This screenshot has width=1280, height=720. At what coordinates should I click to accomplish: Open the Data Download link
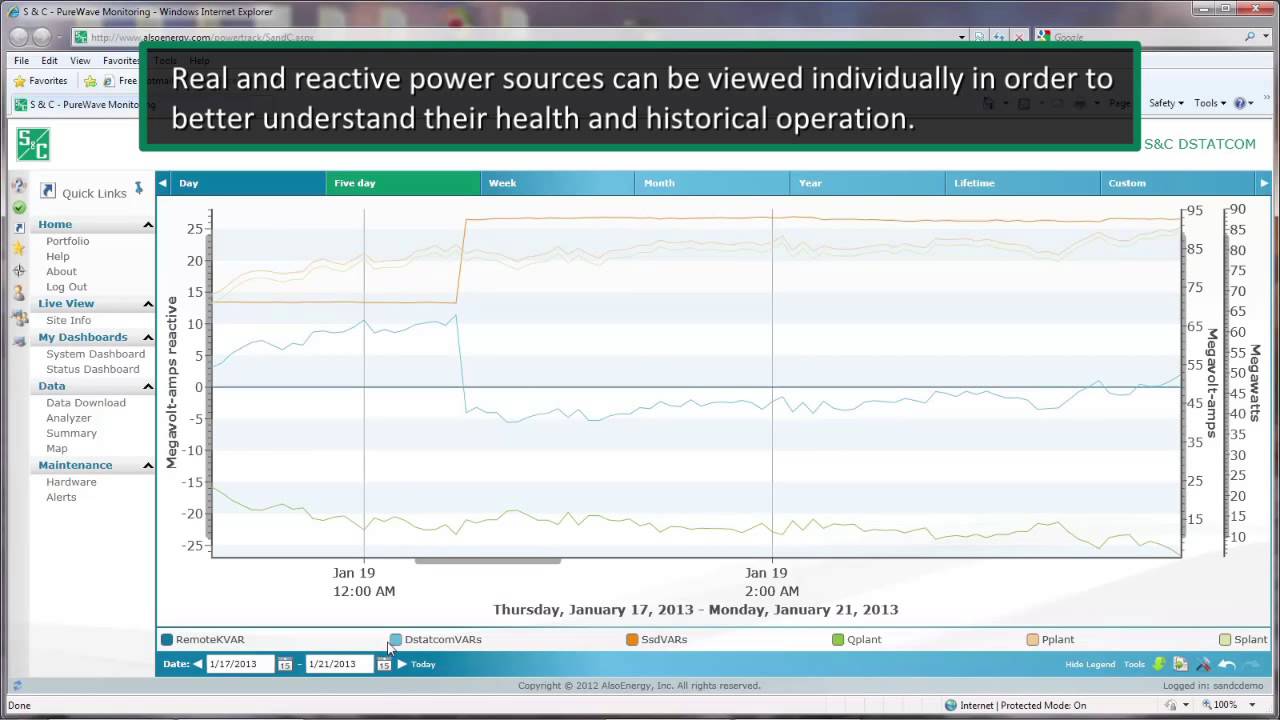click(86, 403)
